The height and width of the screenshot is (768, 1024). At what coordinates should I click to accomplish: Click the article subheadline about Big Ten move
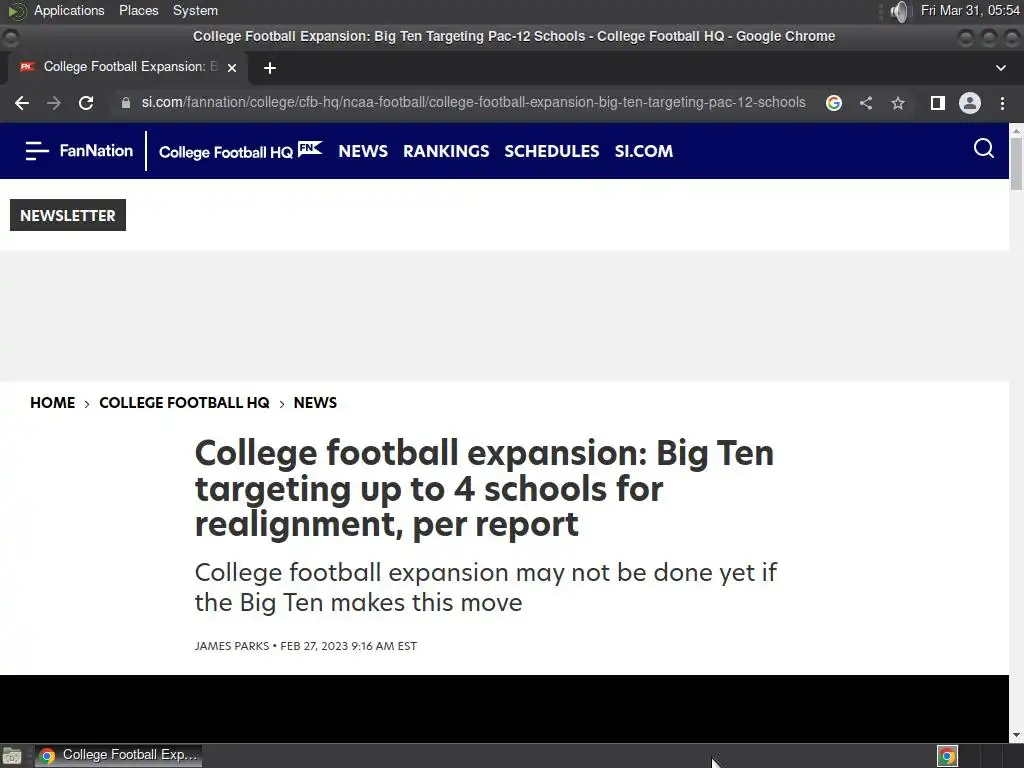pyautogui.click(x=486, y=587)
